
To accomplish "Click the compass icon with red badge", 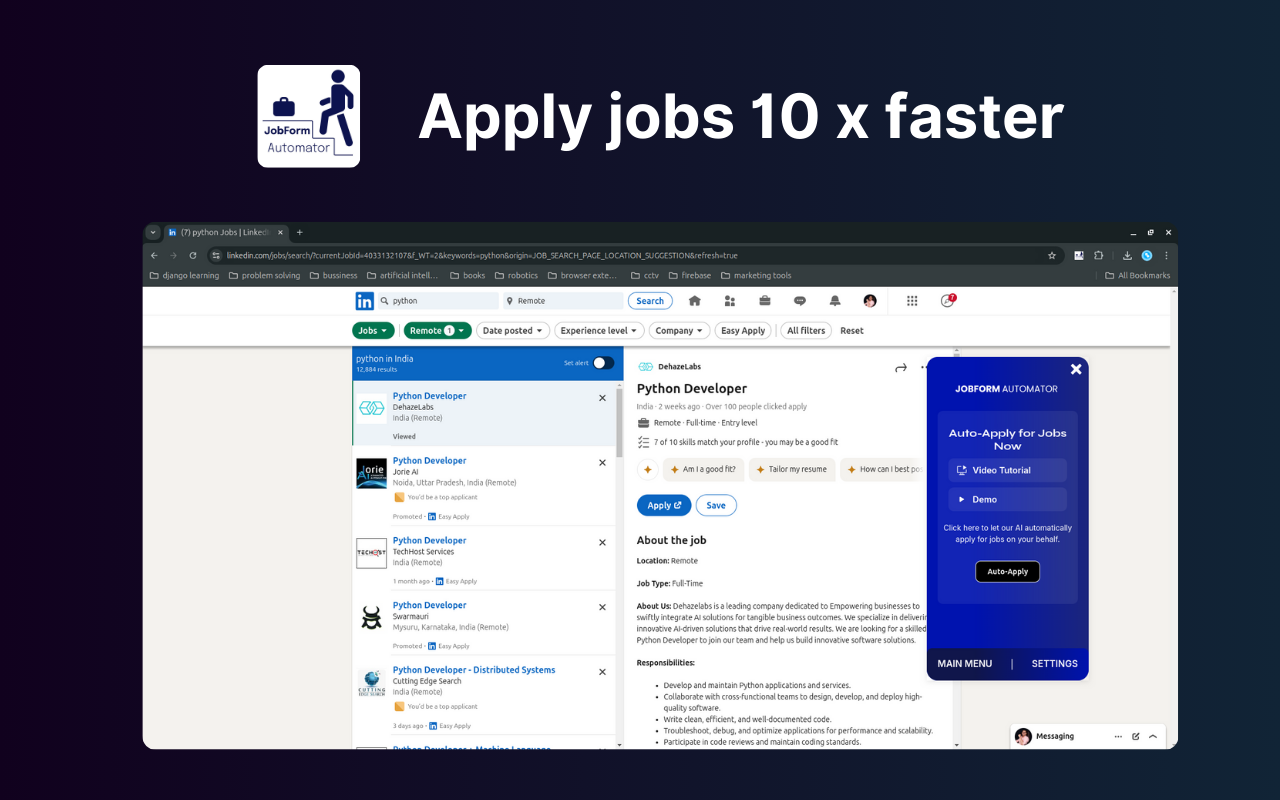I will point(948,300).
